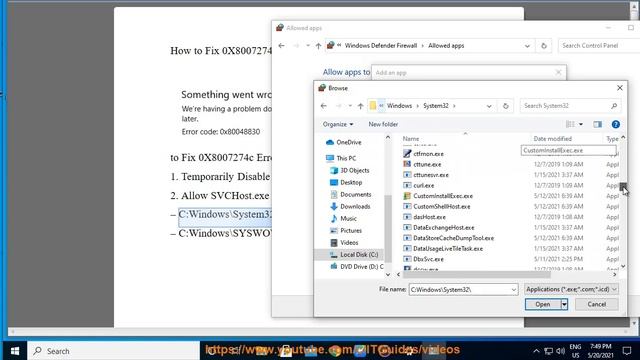Click the file list vertical scrollbar thumb
The image size is (640, 360).
(623, 187)
